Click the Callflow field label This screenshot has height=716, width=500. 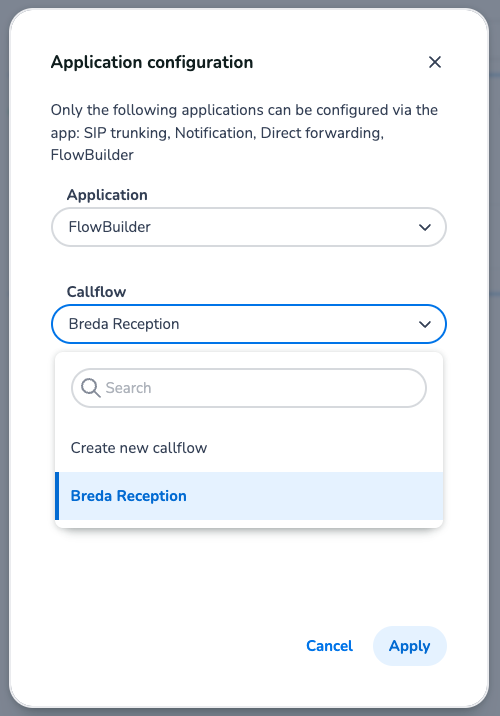(x=96, y=292)
